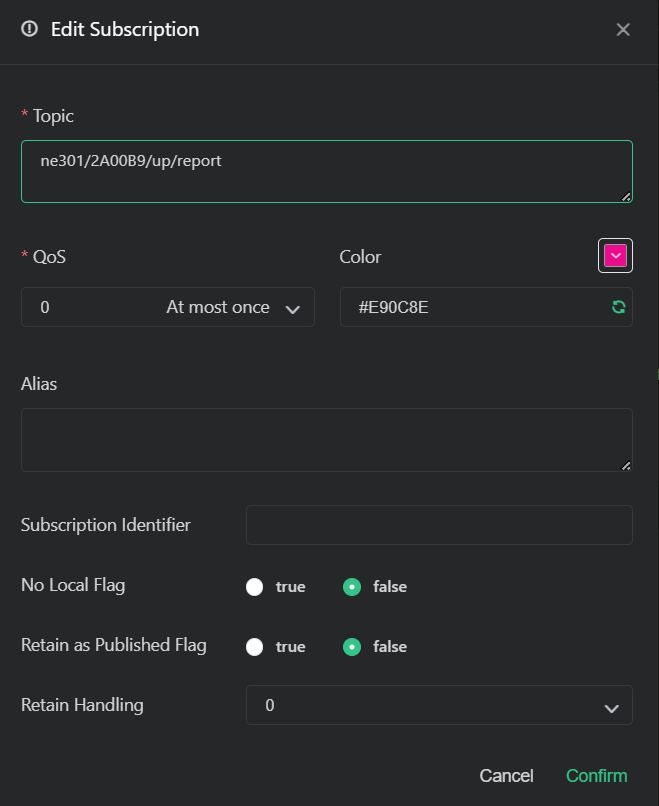Select false for No Local Flag
659x806 pixels.
[x=351, y=586]
